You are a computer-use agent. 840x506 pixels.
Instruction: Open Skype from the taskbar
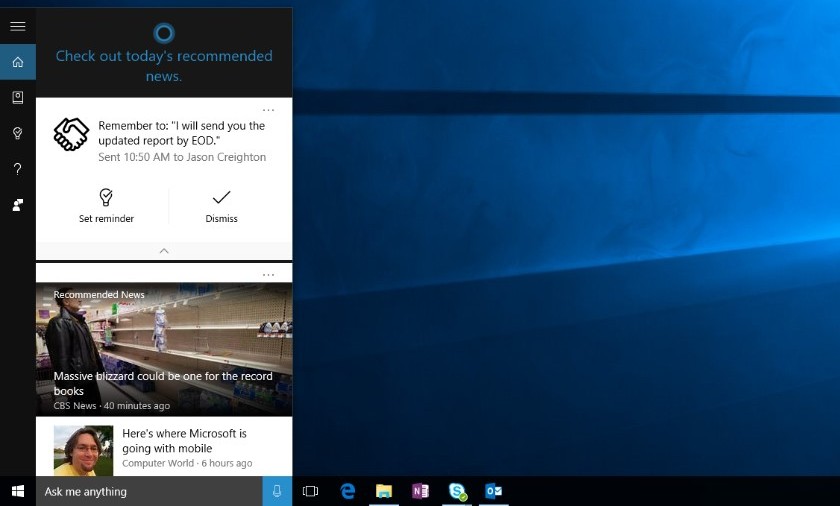[457, 491]
